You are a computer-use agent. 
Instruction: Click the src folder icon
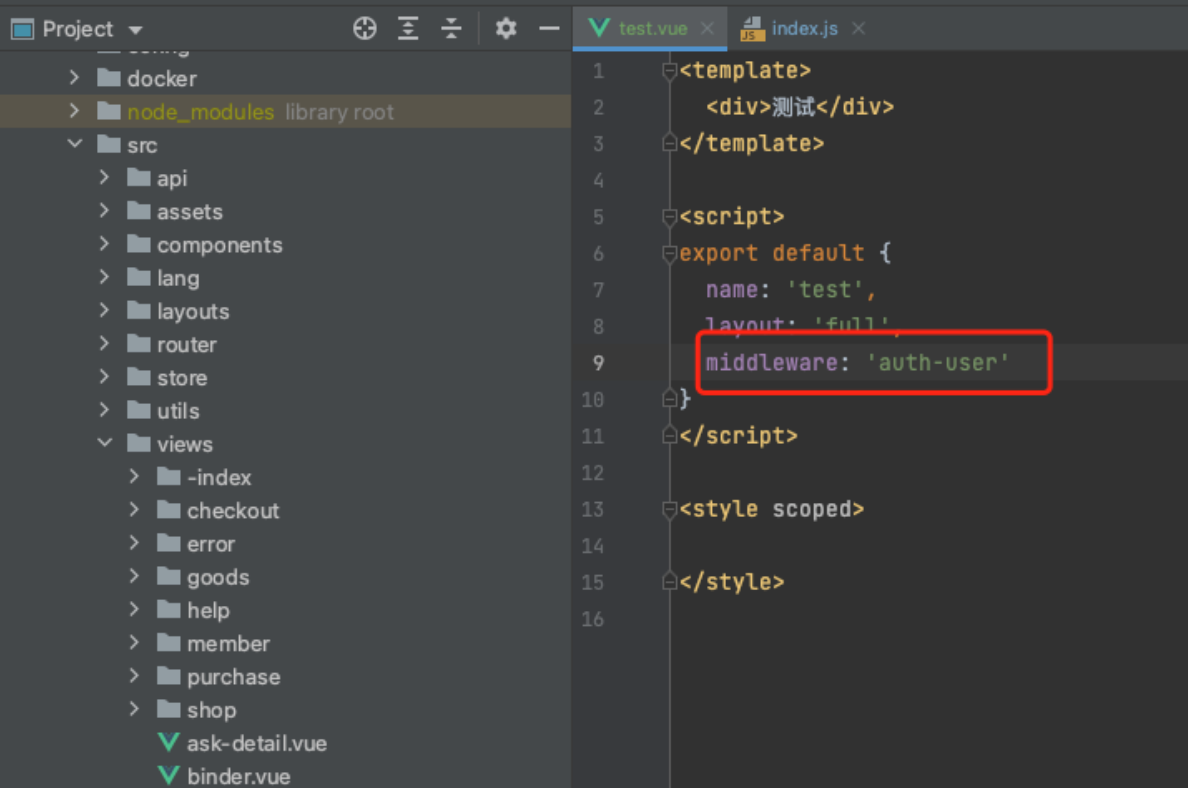pyautogui.click(x=109, y=144)
